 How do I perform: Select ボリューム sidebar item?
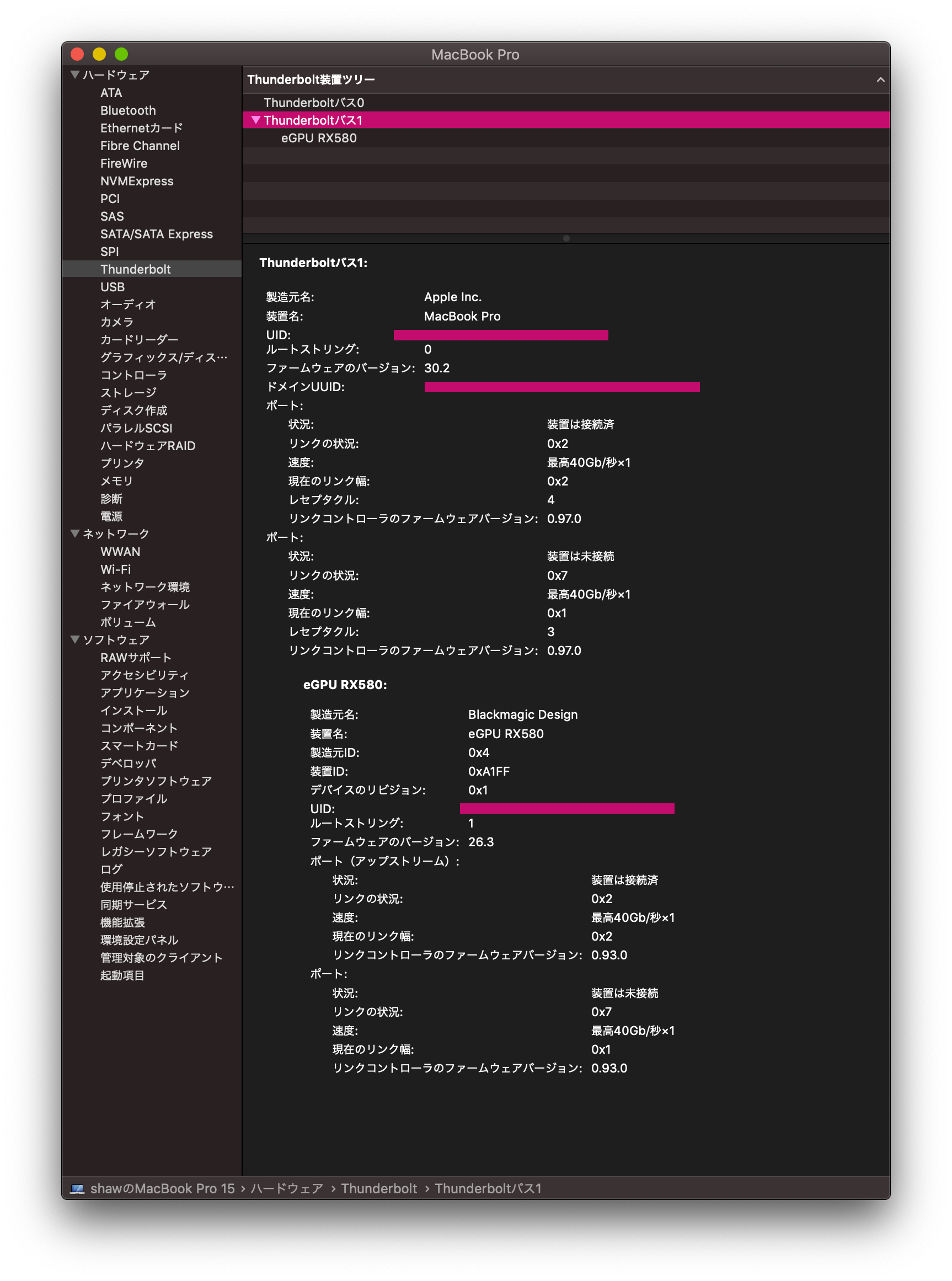(x=128, y=622)
